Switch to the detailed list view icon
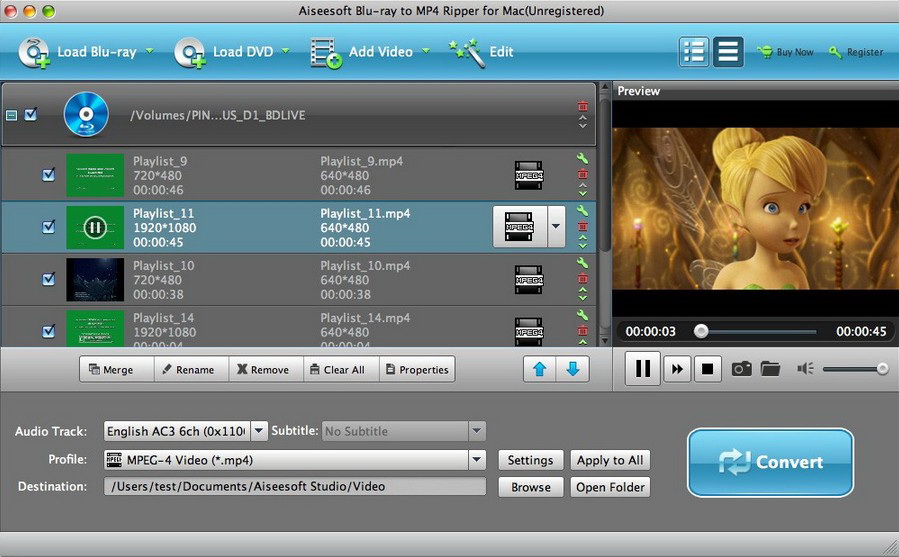The height and width of the screenshot is (557, 899). pyautogui.click(x=694, y=52)
